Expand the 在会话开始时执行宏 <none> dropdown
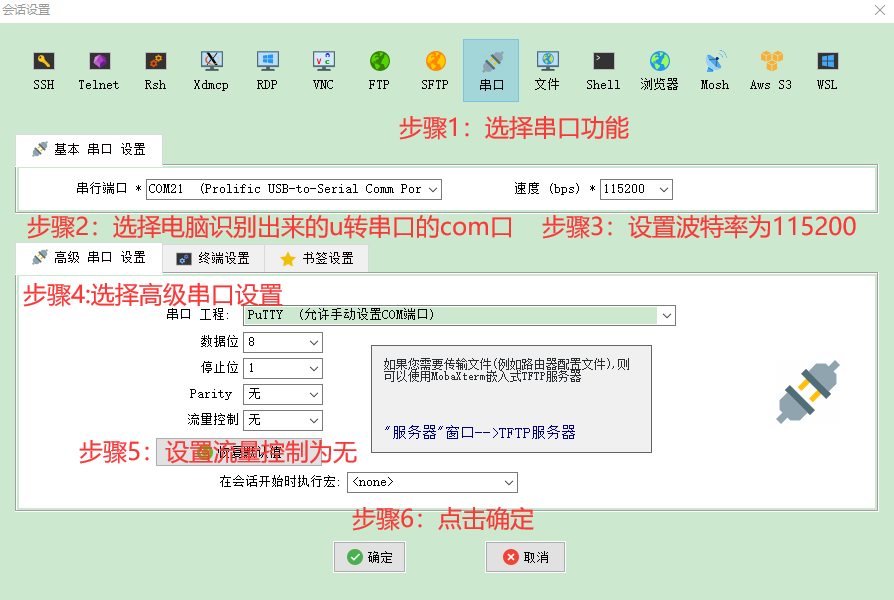The image size is (894, 600). (x=432, y=483)
